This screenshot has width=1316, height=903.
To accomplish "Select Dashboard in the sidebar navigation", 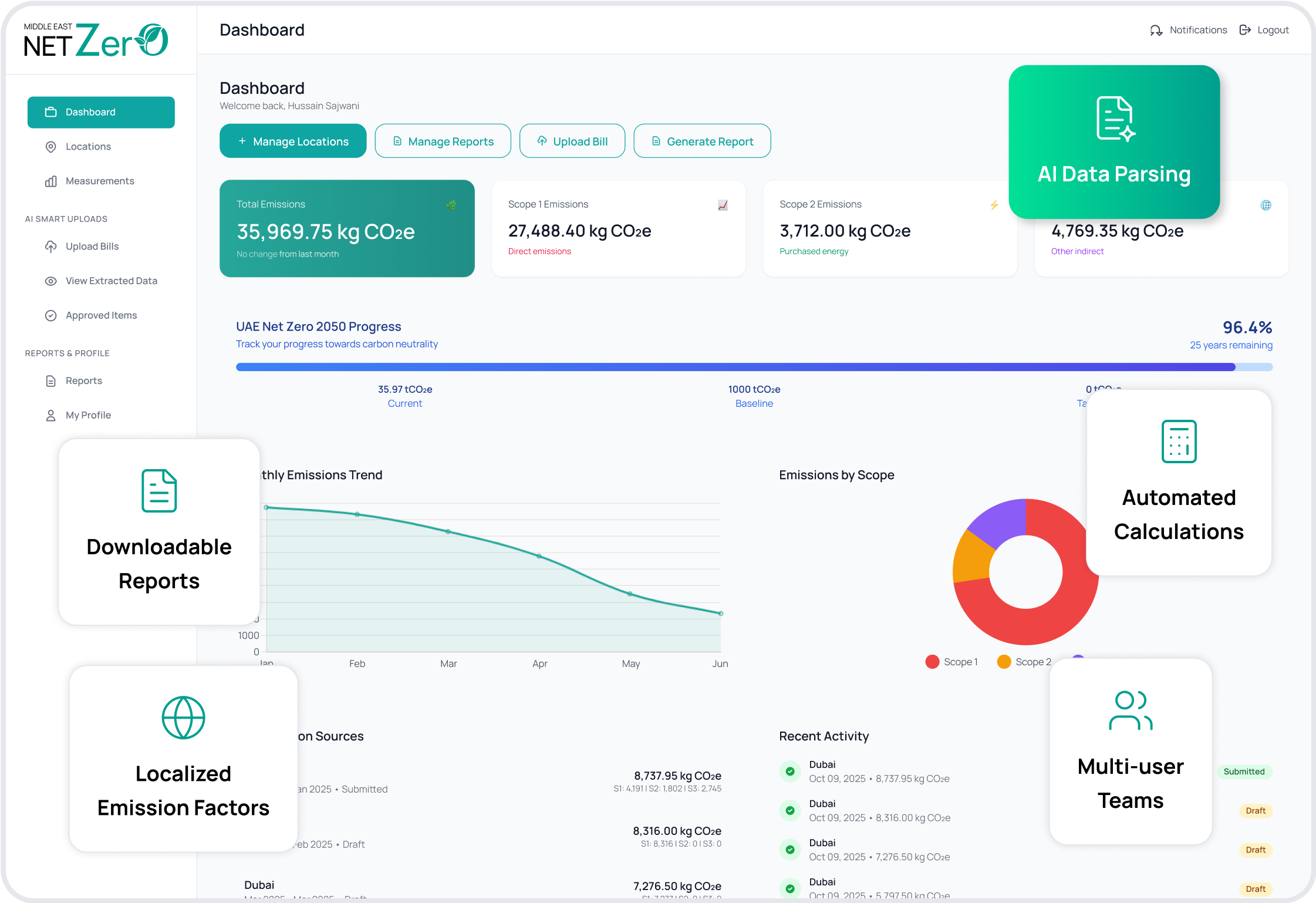I will 100,112.
